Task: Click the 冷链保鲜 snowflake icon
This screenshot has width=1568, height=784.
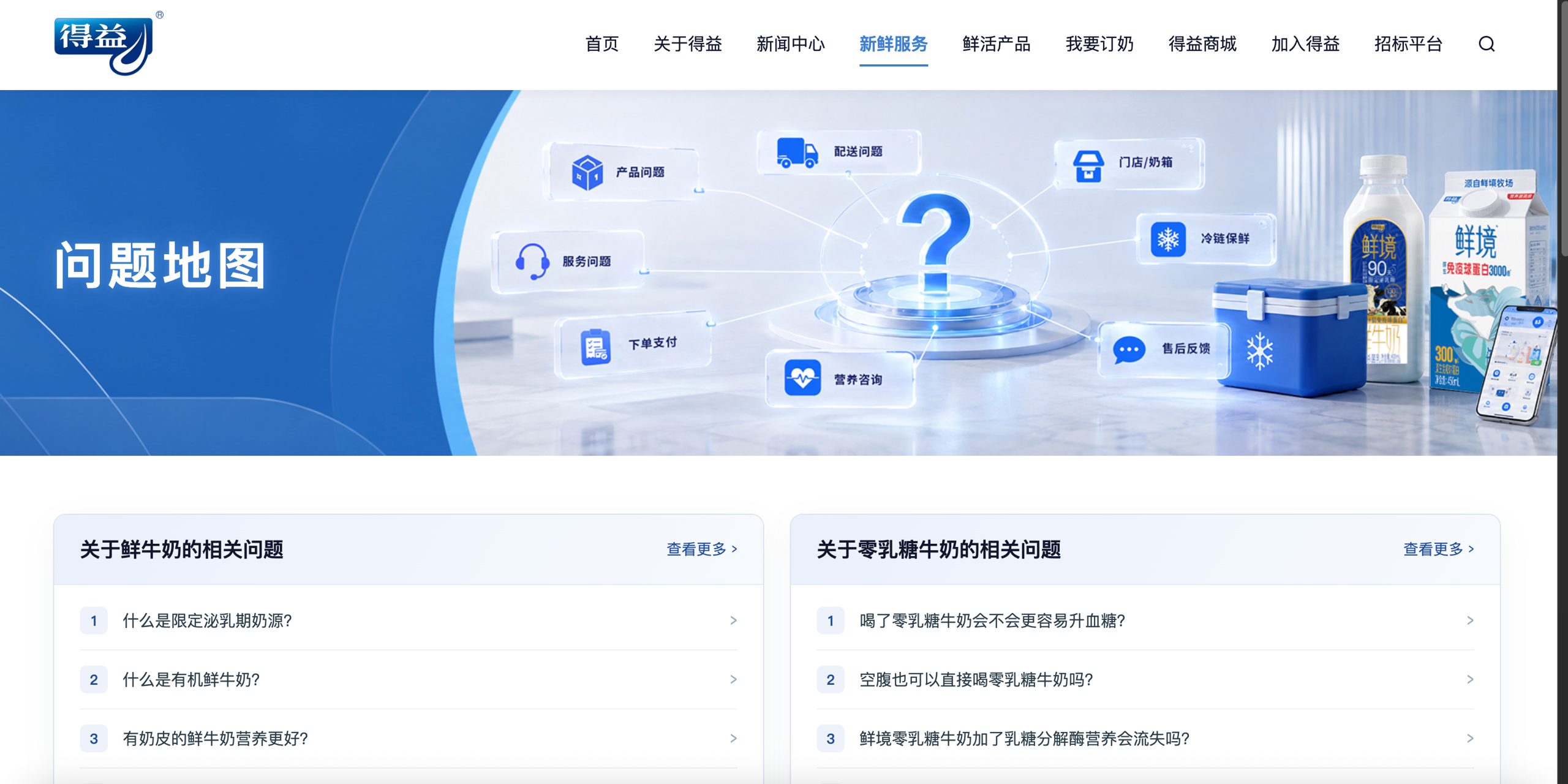Action: click(1167, 239)
